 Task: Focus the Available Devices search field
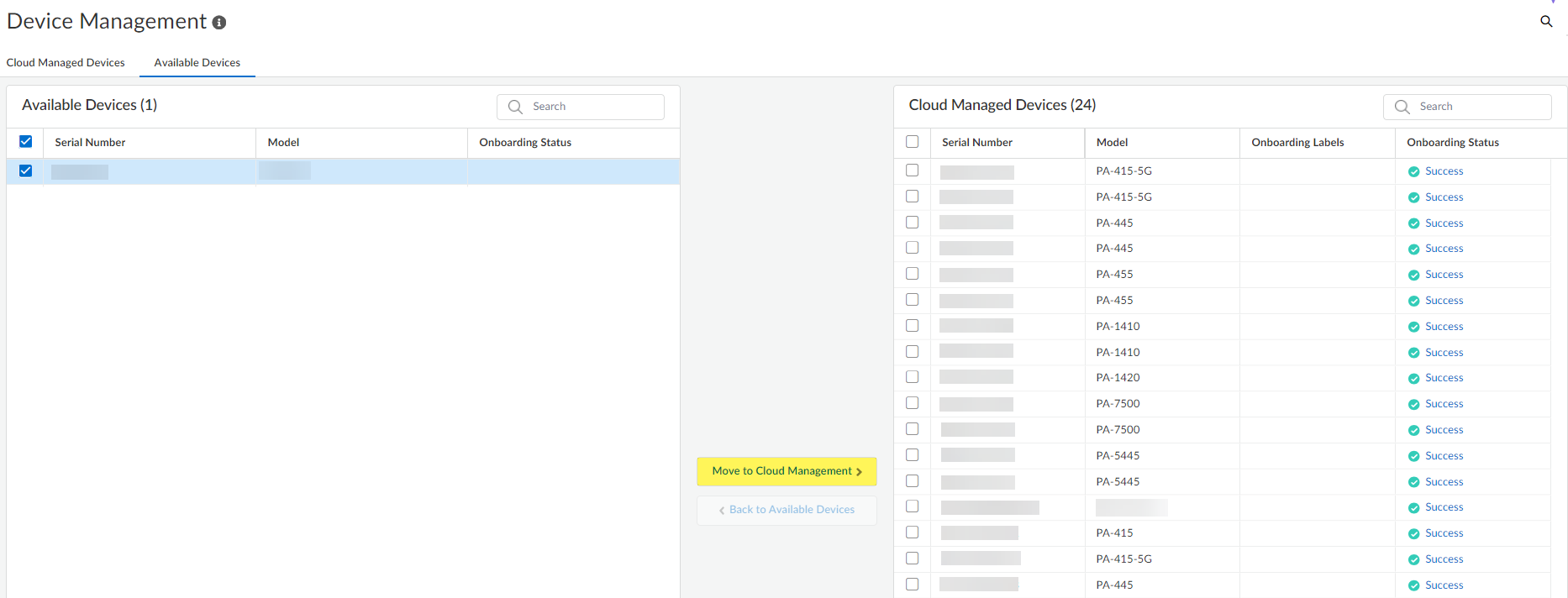(592, 107)
